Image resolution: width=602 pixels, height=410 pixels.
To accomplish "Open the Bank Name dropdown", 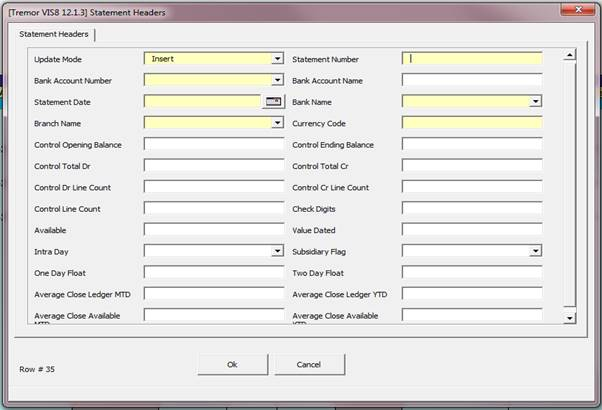I will point(536,102).
